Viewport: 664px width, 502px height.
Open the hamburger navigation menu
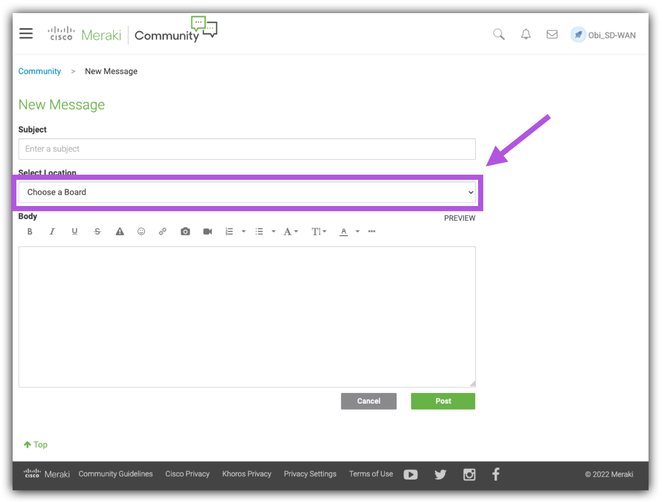pyautogui.click(x=26, y=34)
